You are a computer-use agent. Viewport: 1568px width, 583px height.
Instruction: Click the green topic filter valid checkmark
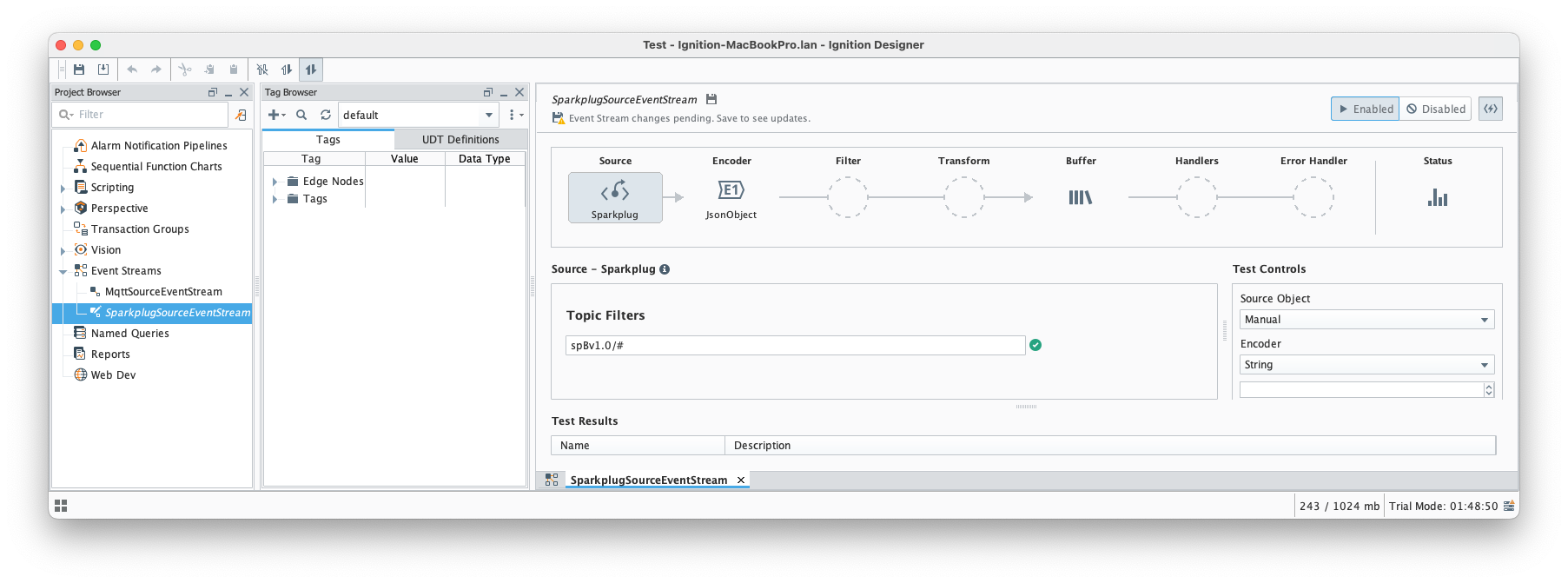(1035, 345)
